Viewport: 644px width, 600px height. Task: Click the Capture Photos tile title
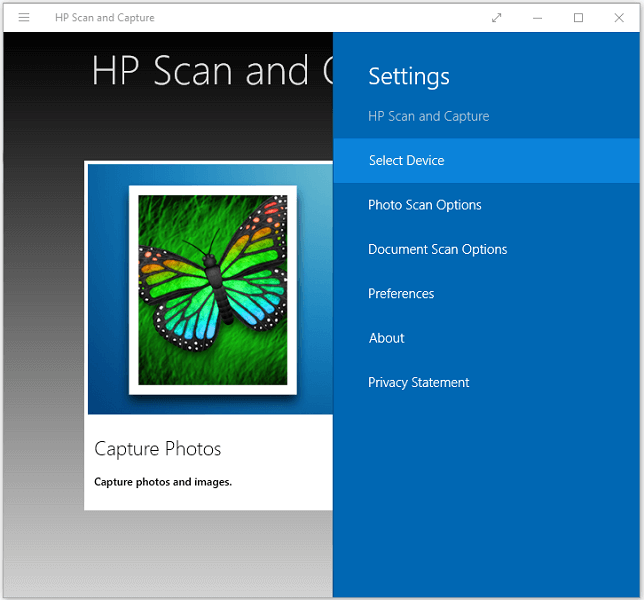(x=158, y=448)
